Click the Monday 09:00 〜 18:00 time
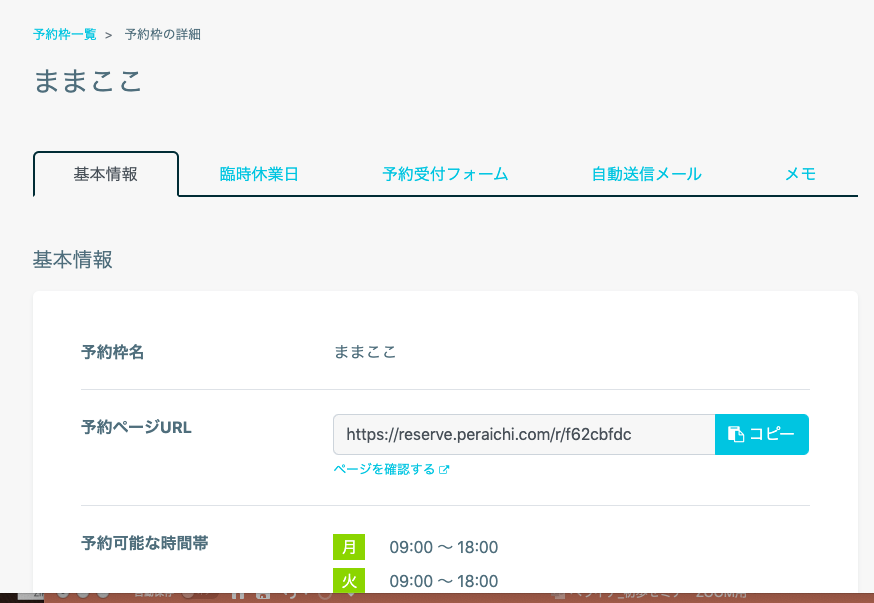Viewport: 874px width, 603px height. tap(444, 547)
